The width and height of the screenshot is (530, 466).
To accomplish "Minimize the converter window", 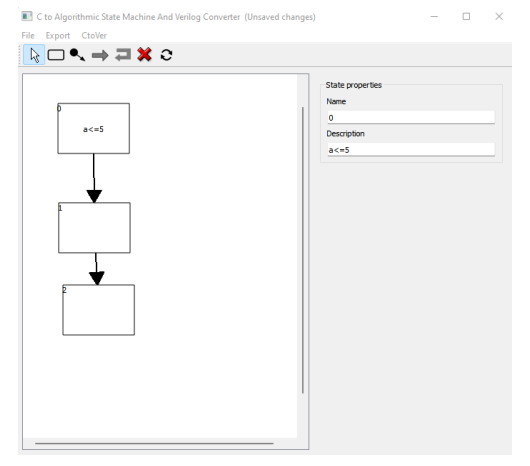I will (x=434, y=17).
